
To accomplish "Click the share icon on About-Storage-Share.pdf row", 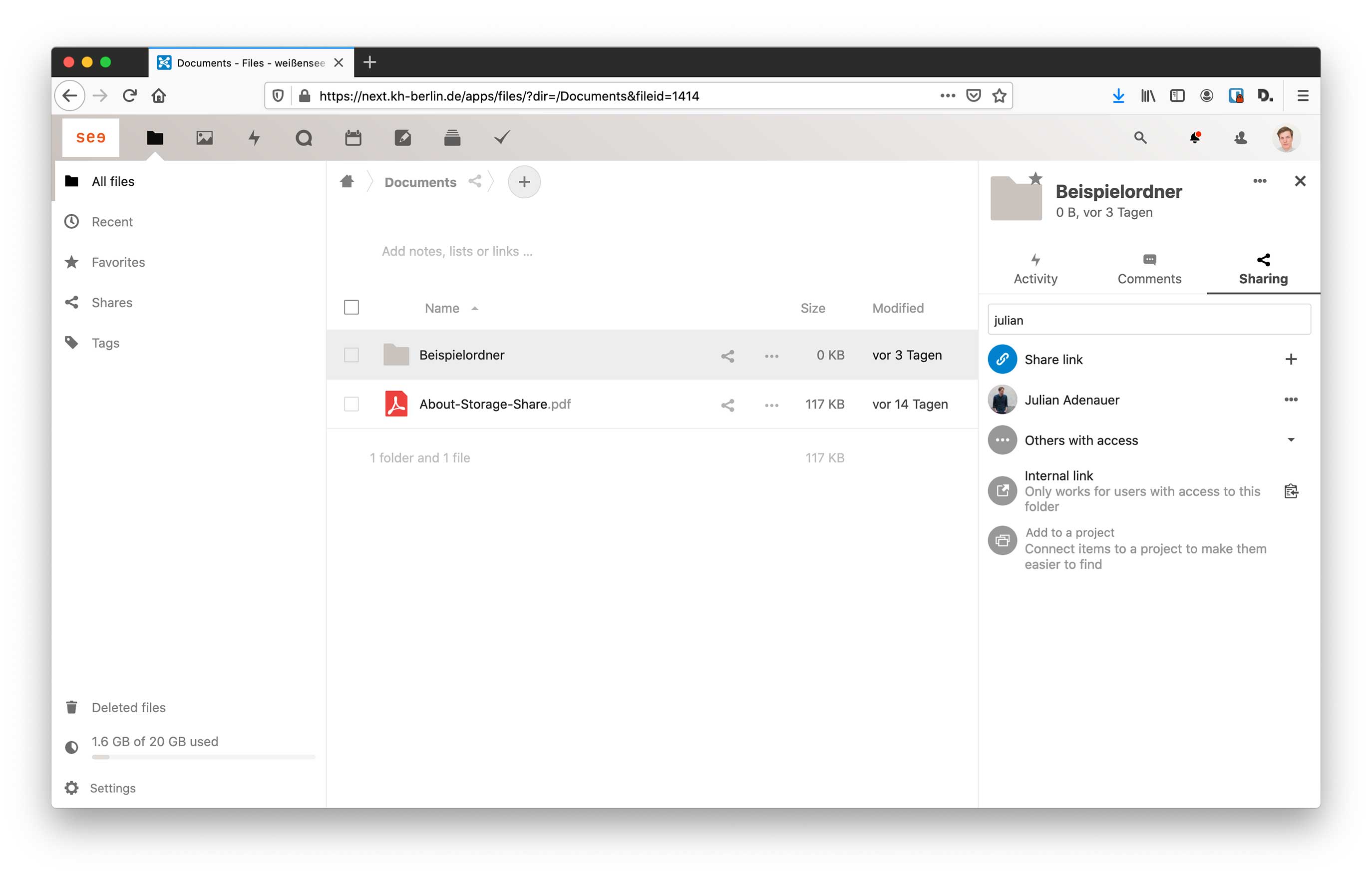I will click(x=727, y=405).
